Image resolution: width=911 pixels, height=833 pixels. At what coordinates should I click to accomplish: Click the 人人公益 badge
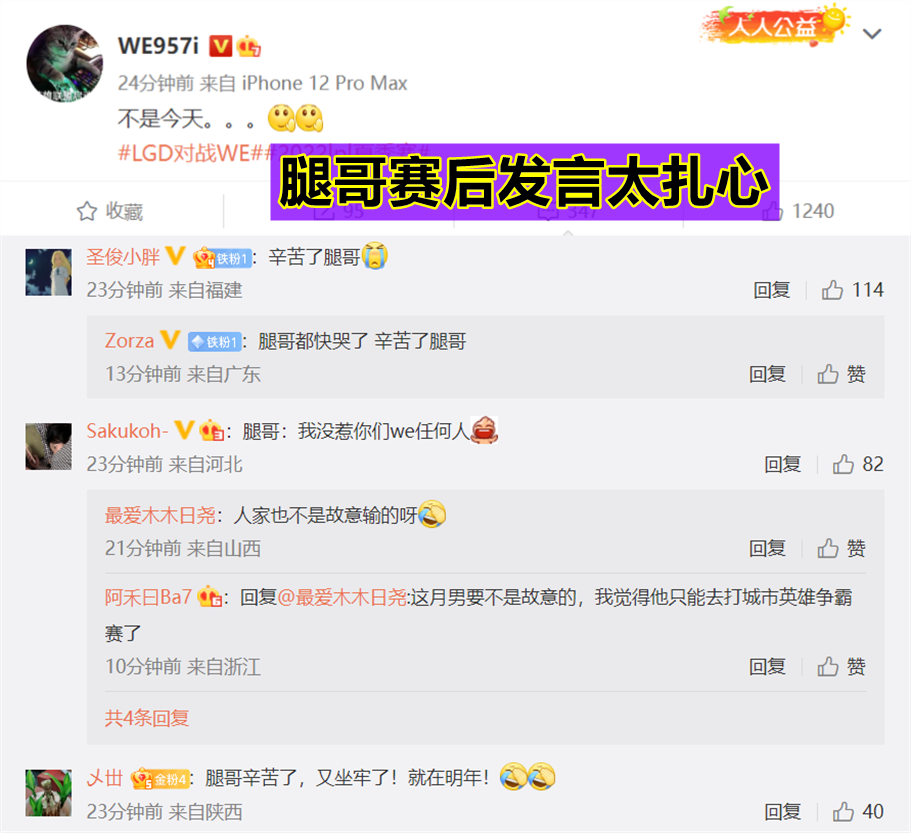[774, 25]
